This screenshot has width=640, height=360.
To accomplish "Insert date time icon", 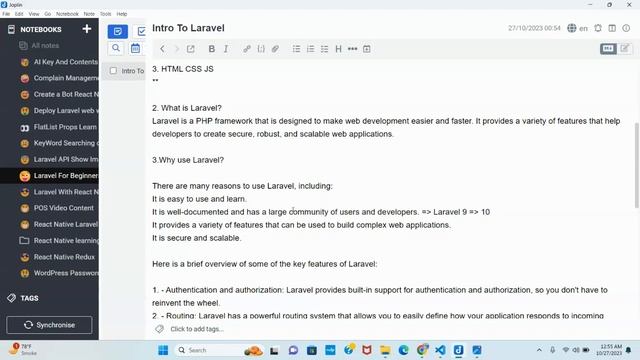I will click(x=367, y=49).
